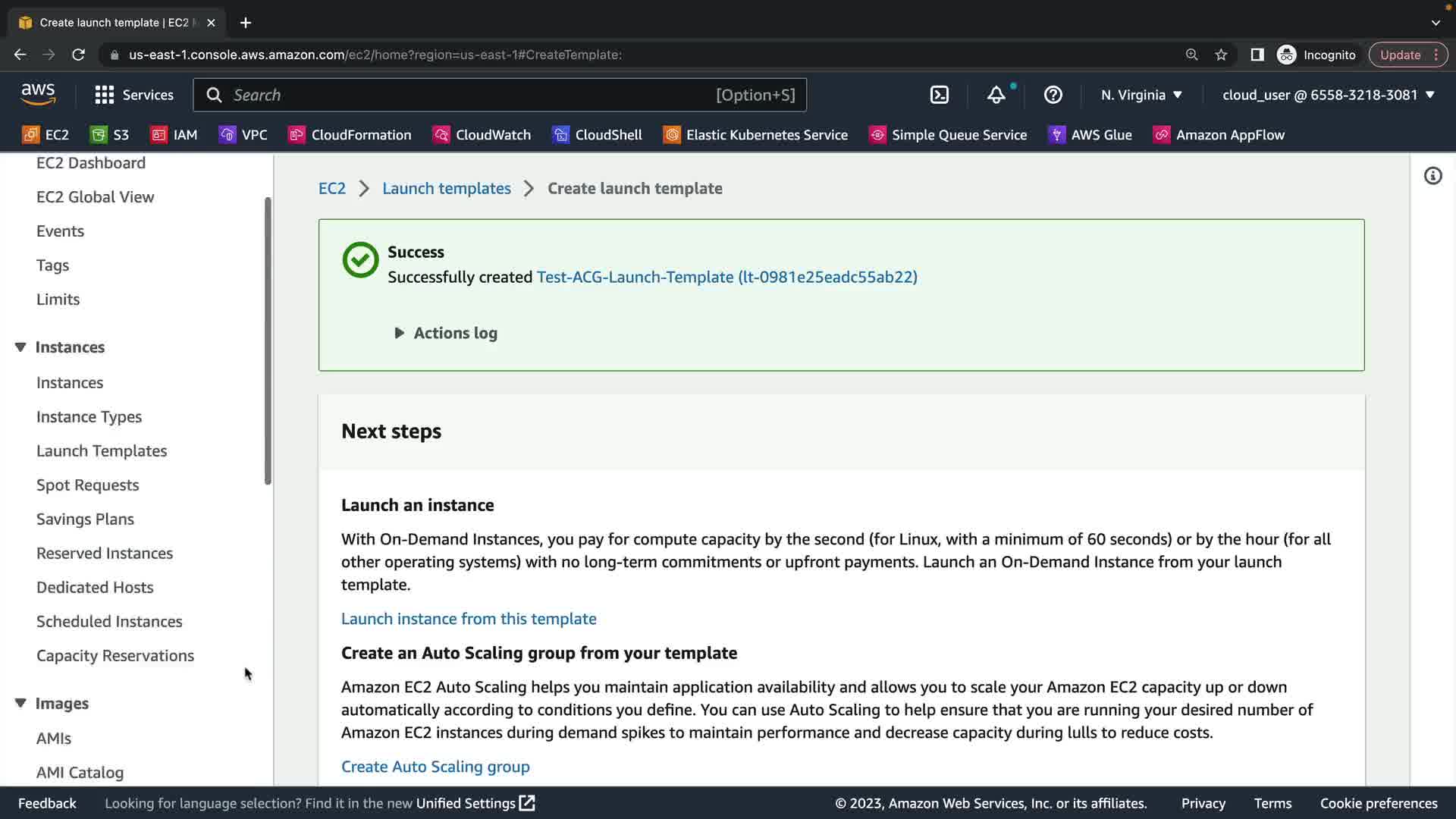Go to Launch Templates in sidebar
Image resolution: width=1456 pixels, height=819 pixels.
102,450
